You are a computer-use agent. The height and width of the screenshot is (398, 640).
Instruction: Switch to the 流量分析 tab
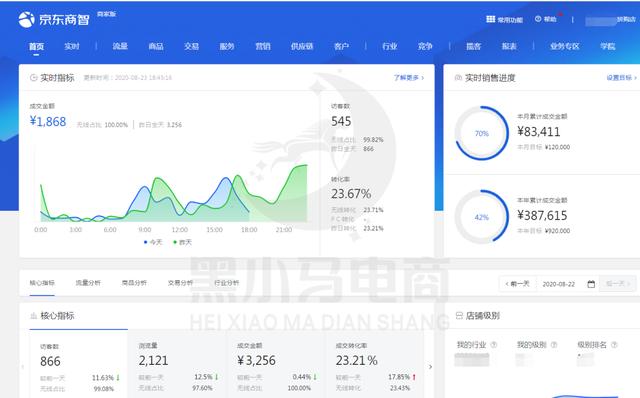(x=88, y=282)
